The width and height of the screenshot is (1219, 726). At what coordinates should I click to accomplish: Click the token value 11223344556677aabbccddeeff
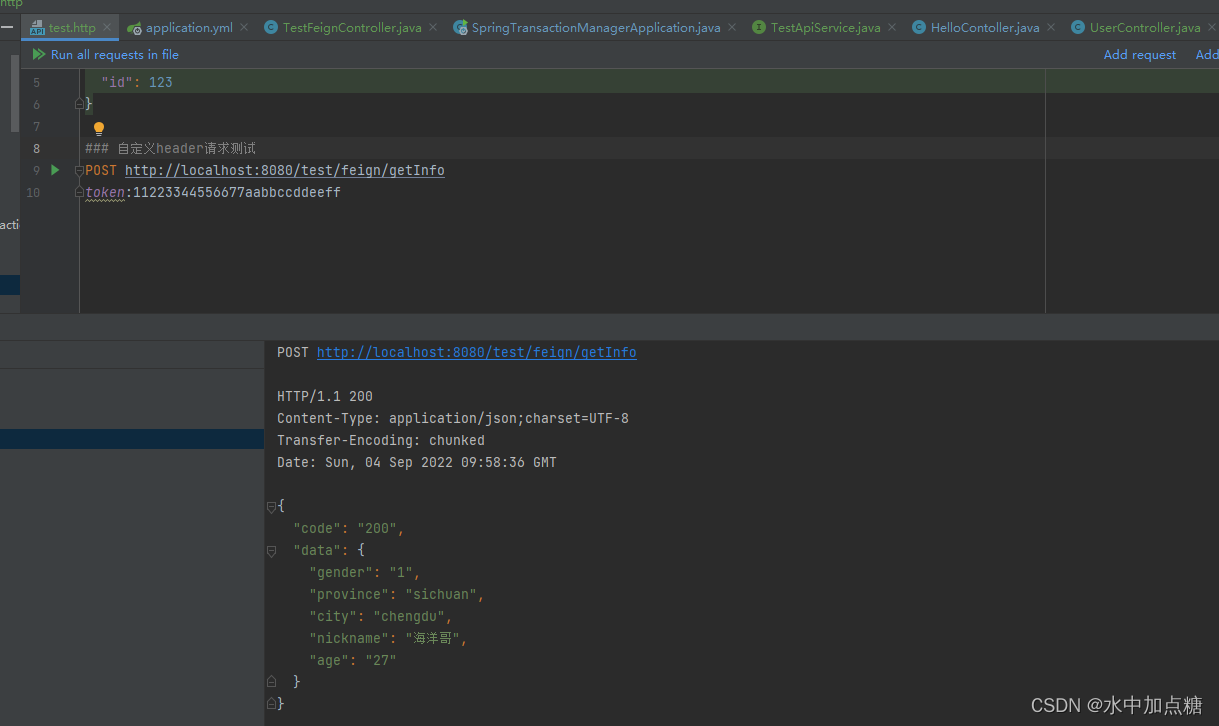click(237, 192)
